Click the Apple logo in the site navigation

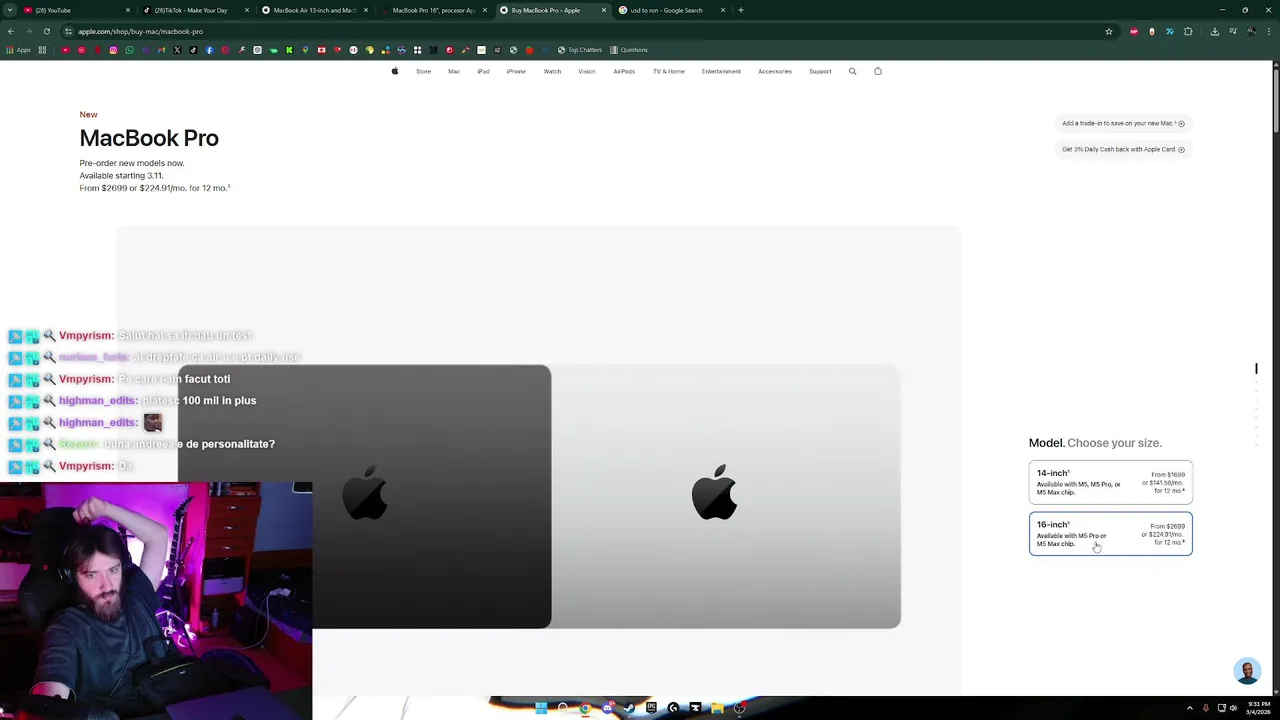[394, 71]
